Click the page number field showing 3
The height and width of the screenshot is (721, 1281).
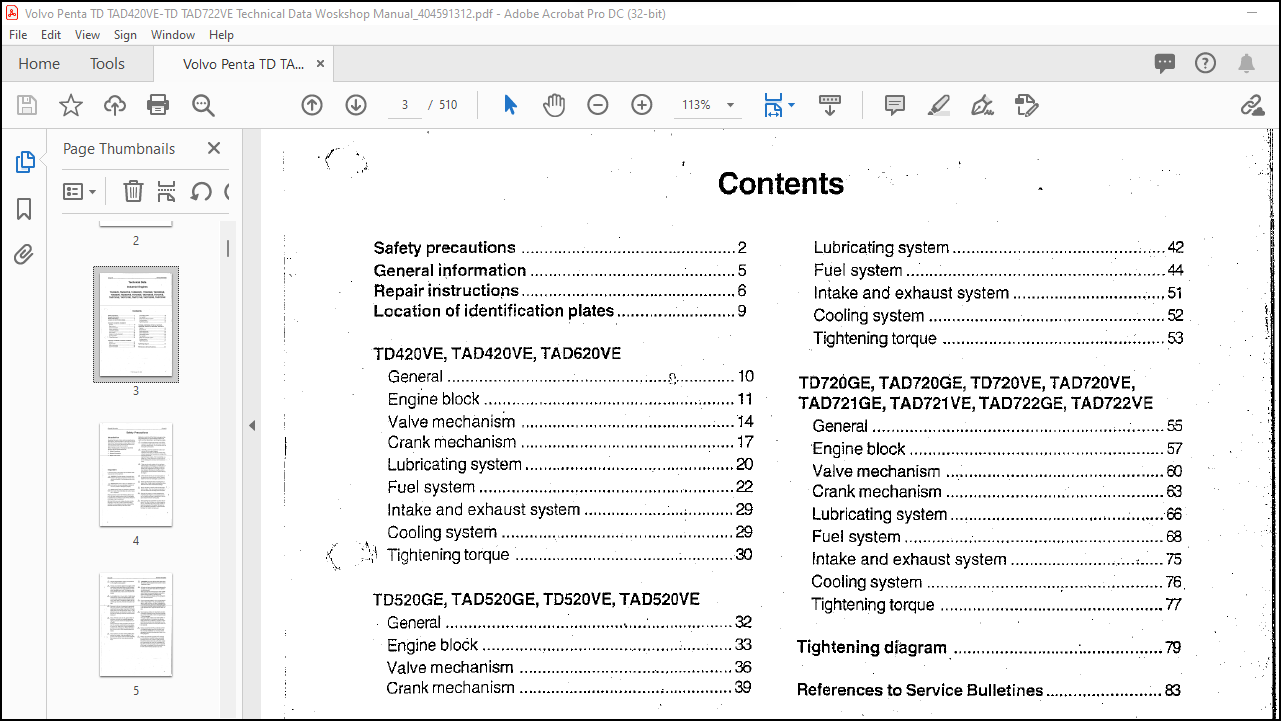point(405,105)
